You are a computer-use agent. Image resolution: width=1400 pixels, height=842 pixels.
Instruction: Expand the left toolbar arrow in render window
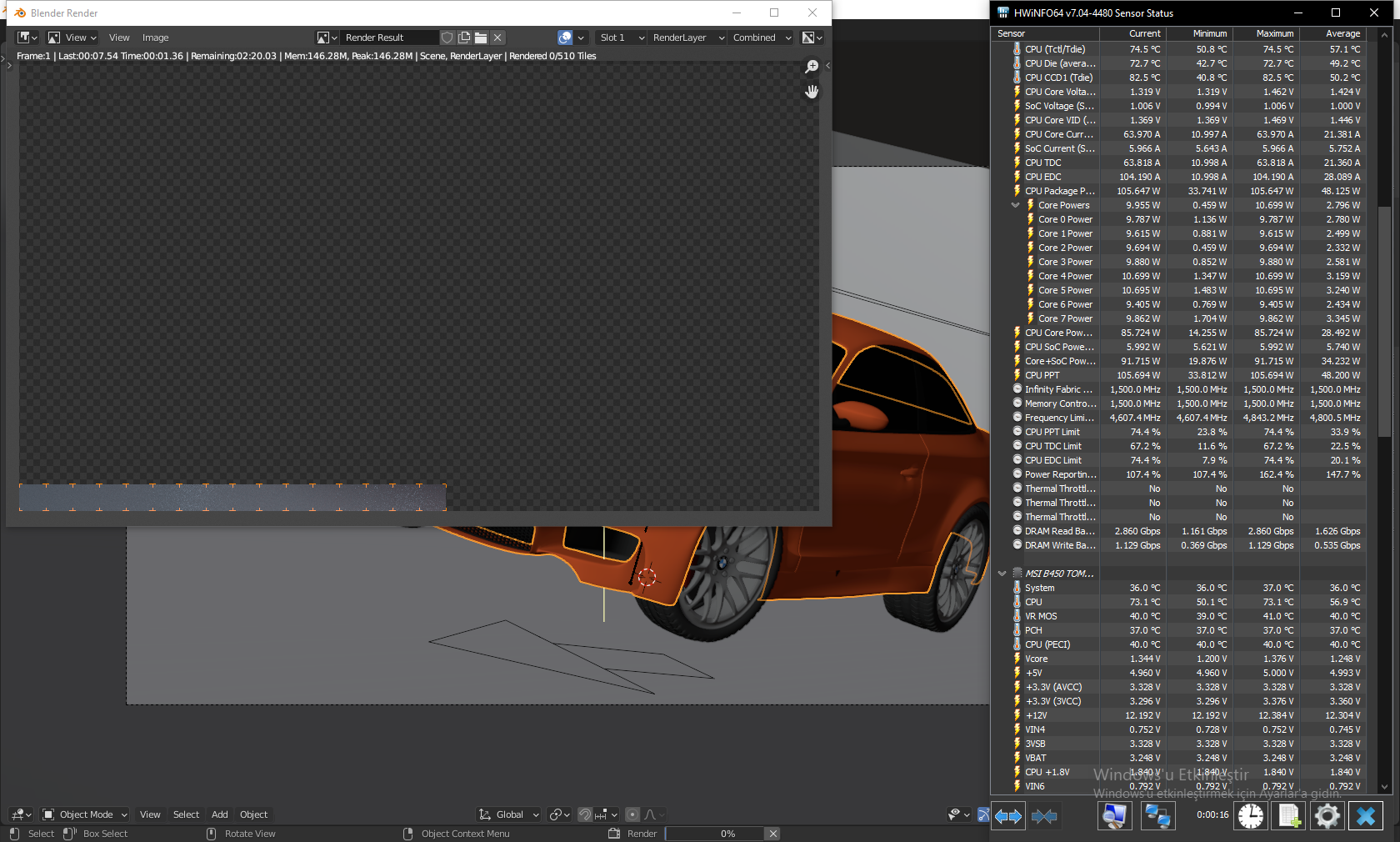tap(10, 65)
